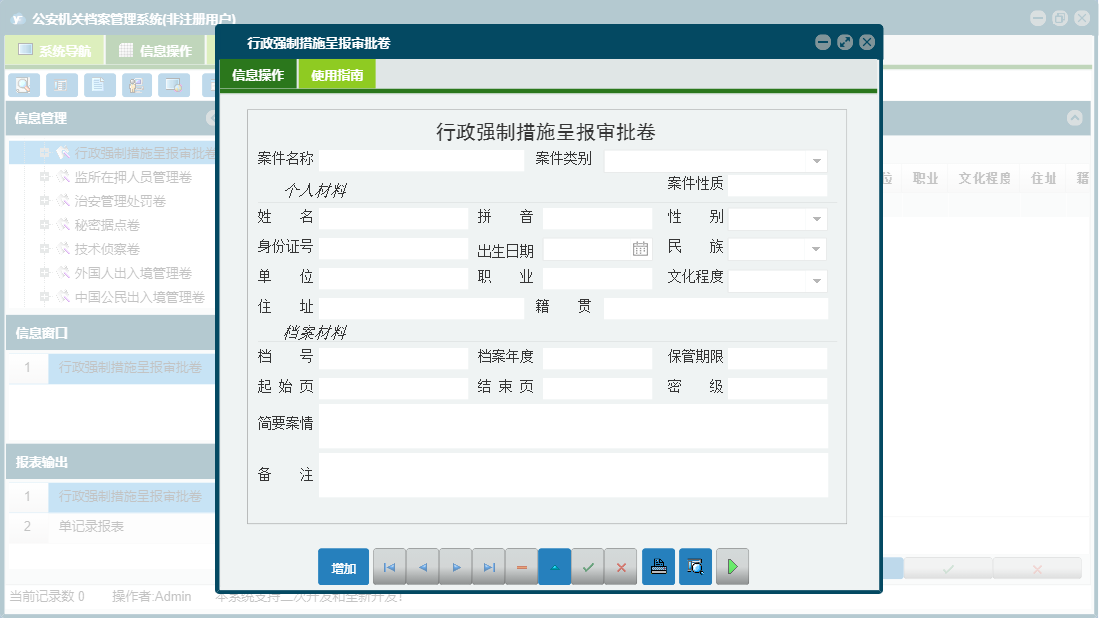Click the monitor settings toolbar icon in main window

174,85
